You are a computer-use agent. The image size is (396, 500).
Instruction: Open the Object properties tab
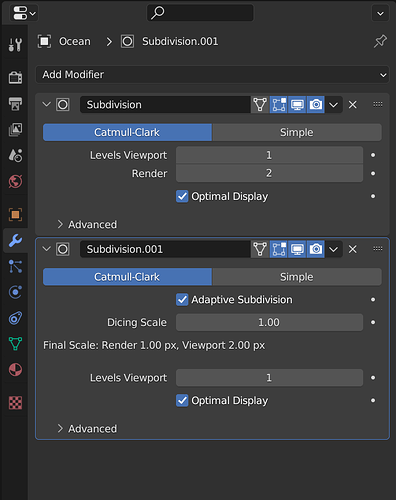click(x=15, y=214)
